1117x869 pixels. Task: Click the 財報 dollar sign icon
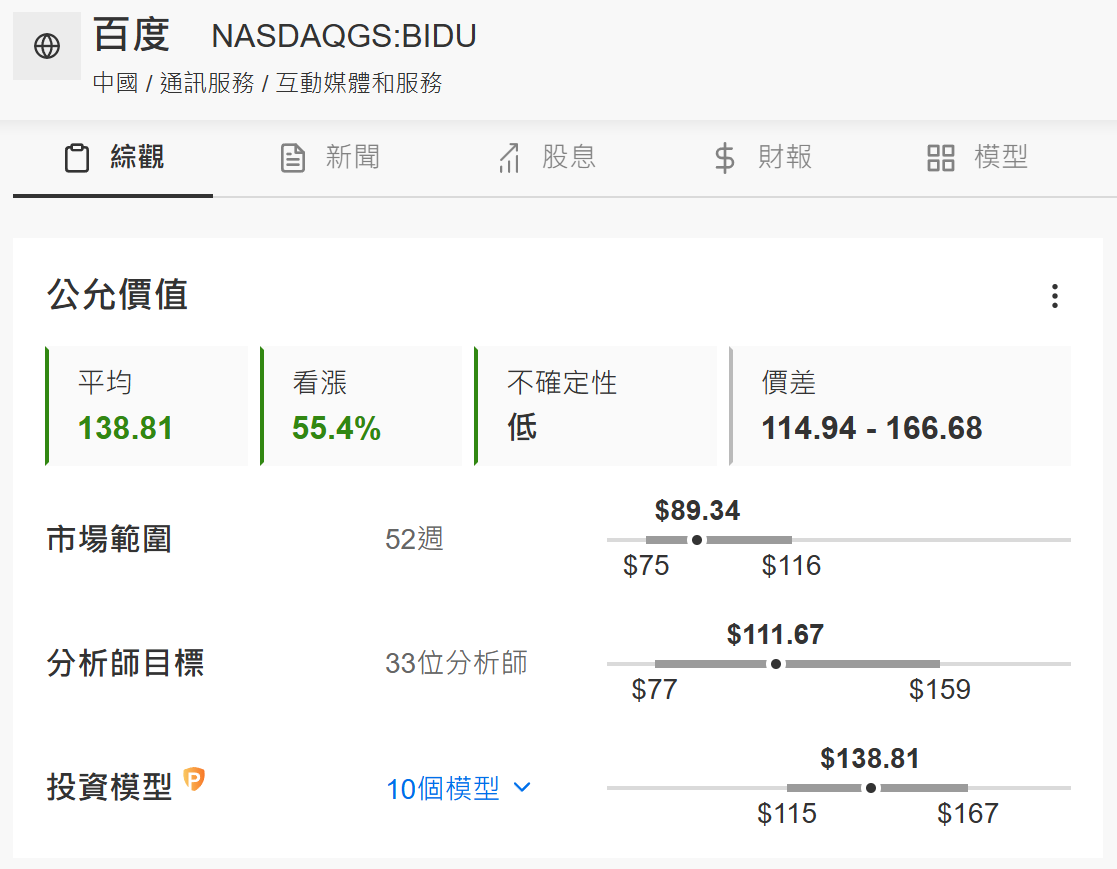pos(724,158)
